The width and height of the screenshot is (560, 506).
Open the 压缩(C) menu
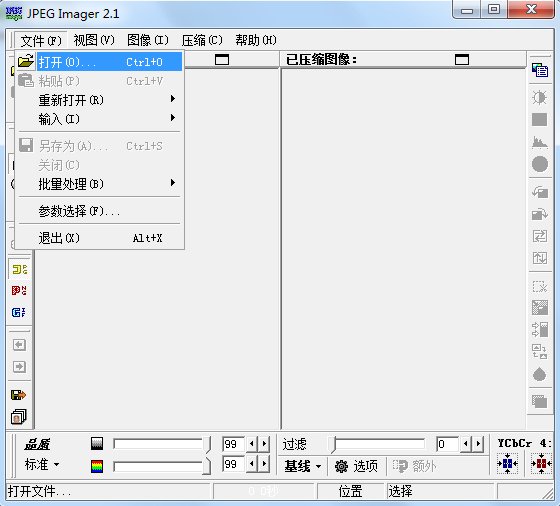[x=202, y=40]
